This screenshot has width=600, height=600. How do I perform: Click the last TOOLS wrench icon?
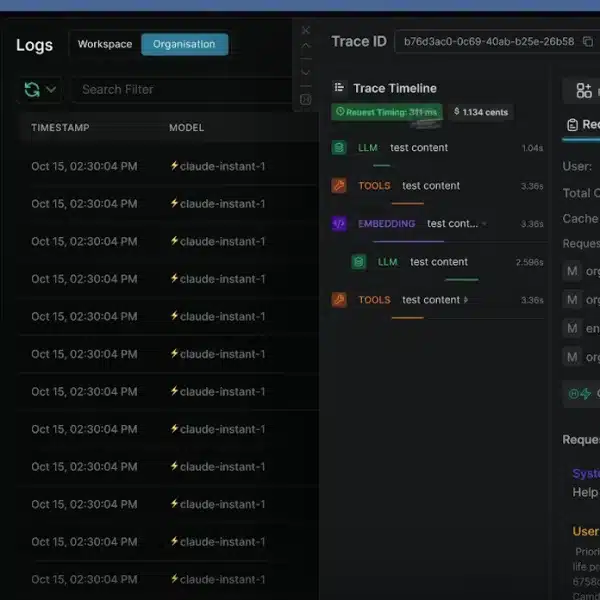[x=339, y=300]
